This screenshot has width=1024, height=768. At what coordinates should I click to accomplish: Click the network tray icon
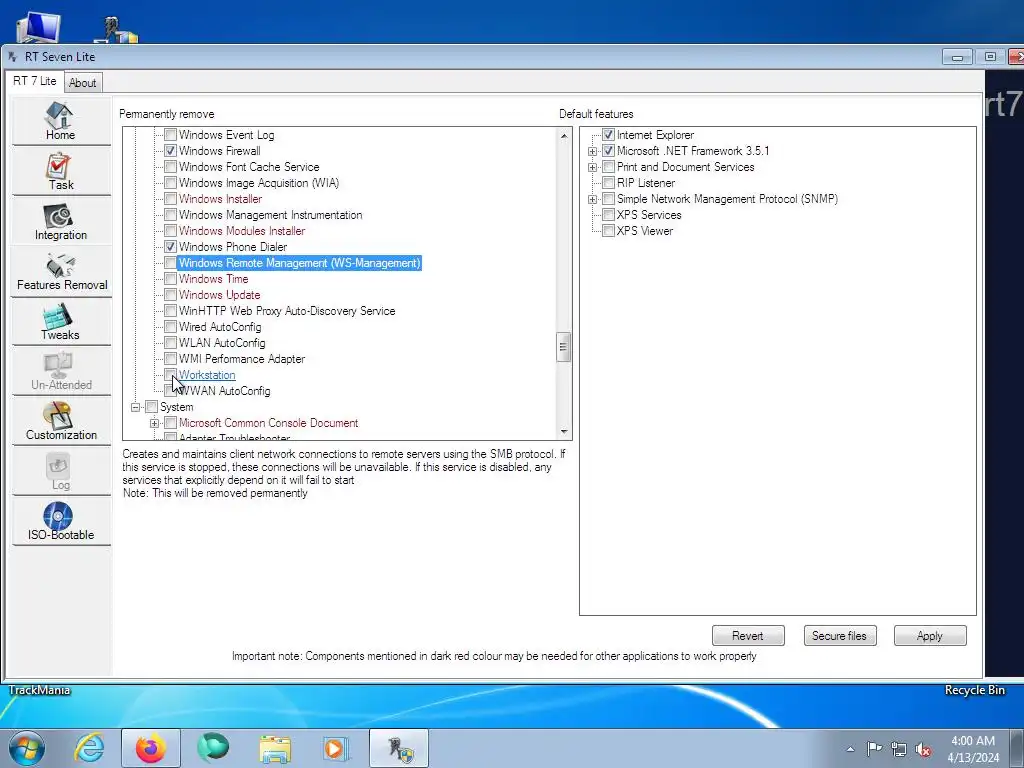pyautogui.click(x=899, y=749)
